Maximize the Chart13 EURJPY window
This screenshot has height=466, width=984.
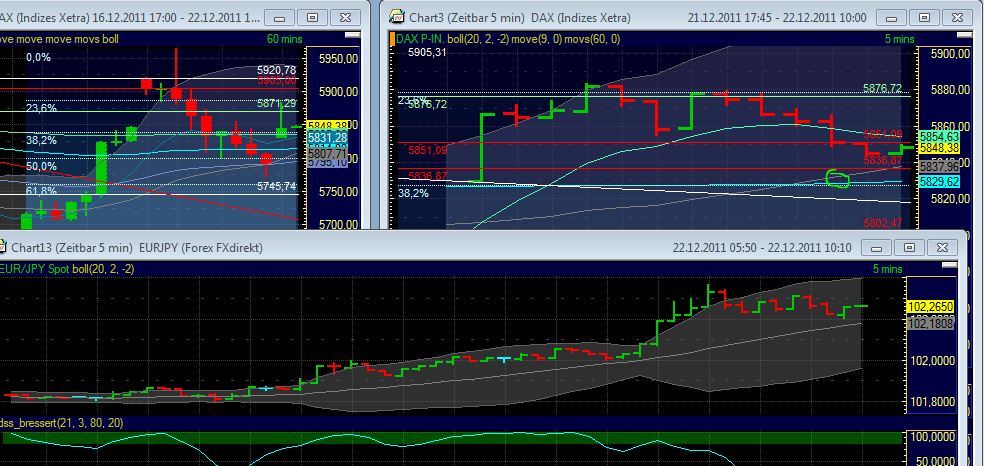click(909, 248)
